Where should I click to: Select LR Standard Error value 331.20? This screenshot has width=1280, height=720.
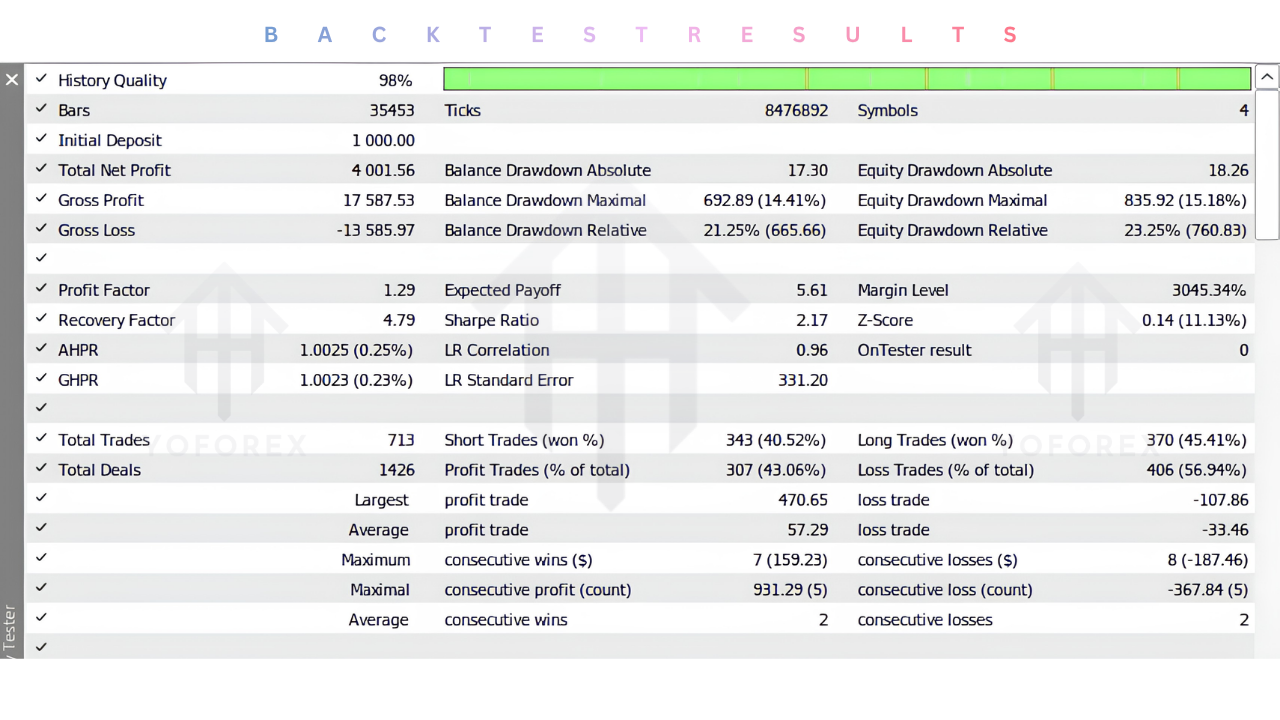803,380
